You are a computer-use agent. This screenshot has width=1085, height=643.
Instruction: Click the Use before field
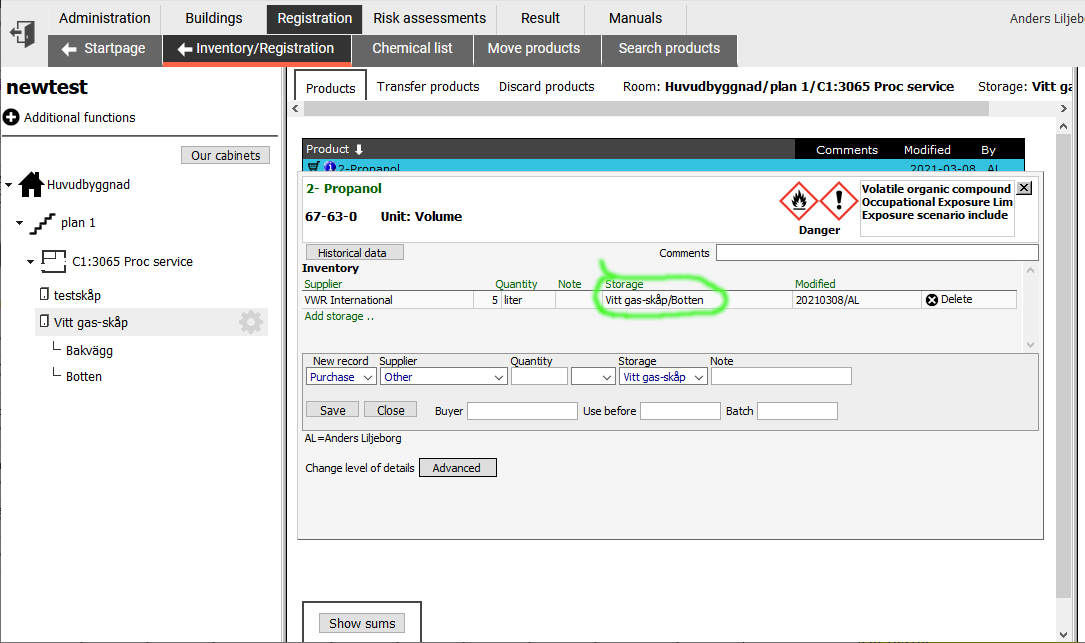(680, 411)
